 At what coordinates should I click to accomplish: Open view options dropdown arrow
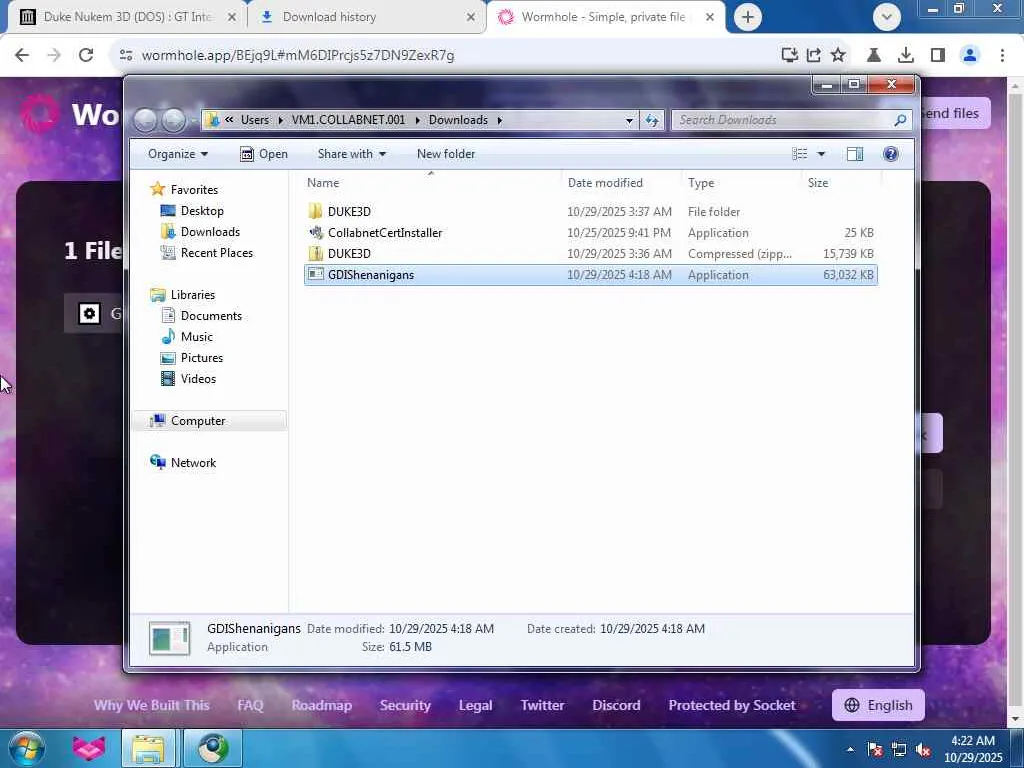click(x=821, y=154)
